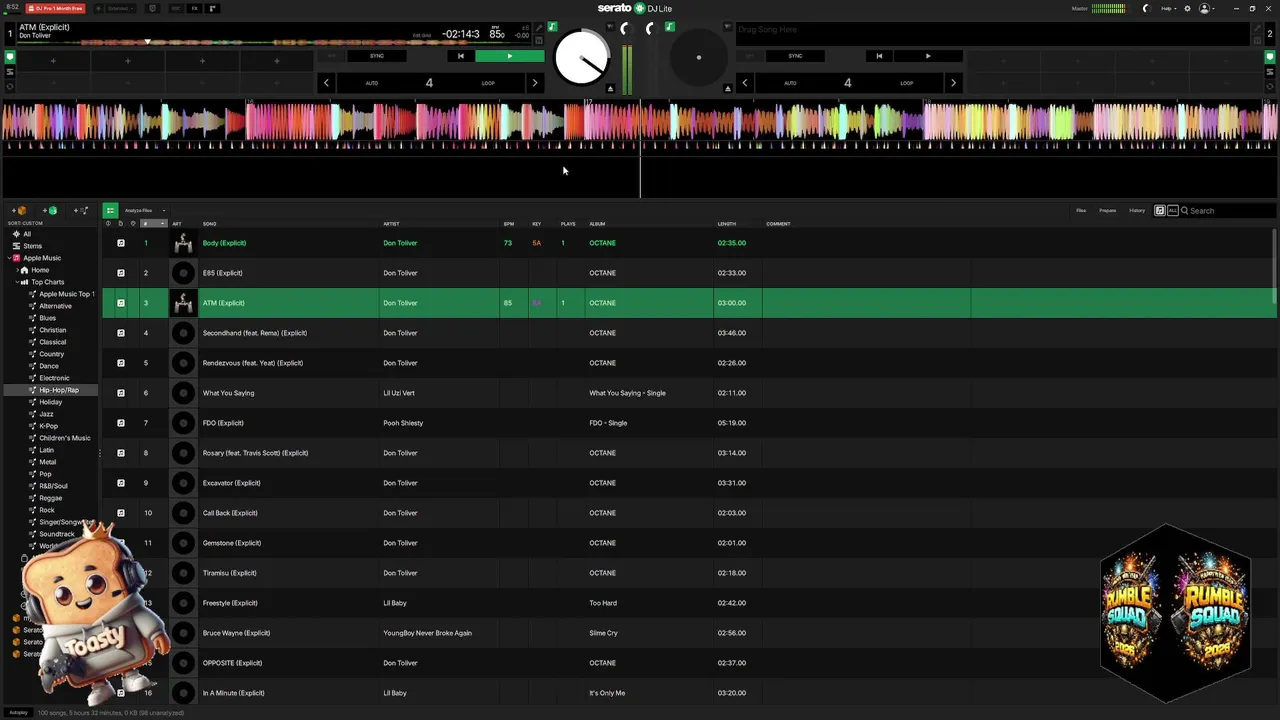Sort library by the ARTIST column header

click(x=391, y=224)
